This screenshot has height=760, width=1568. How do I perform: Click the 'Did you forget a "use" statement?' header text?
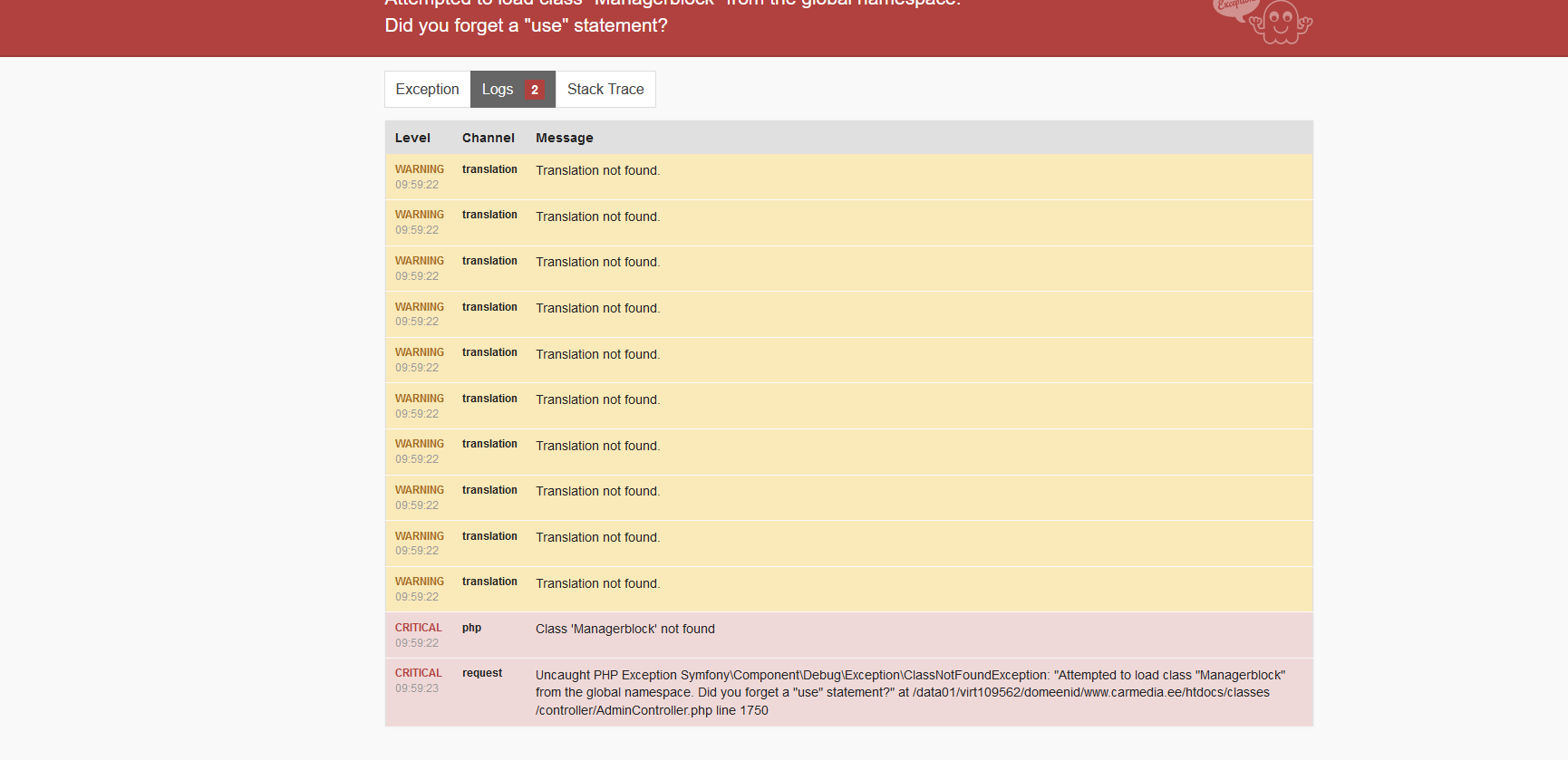pos(526,25)
